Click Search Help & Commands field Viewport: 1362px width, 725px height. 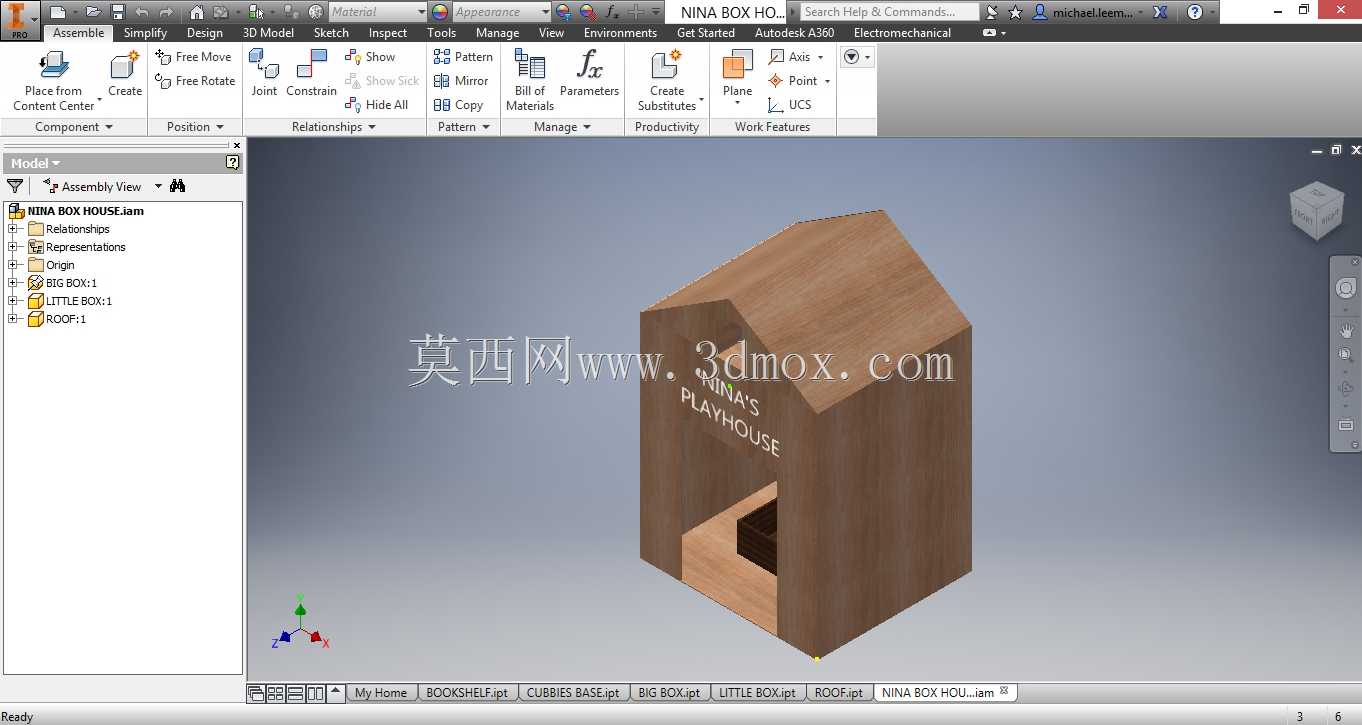coord(890,12)
